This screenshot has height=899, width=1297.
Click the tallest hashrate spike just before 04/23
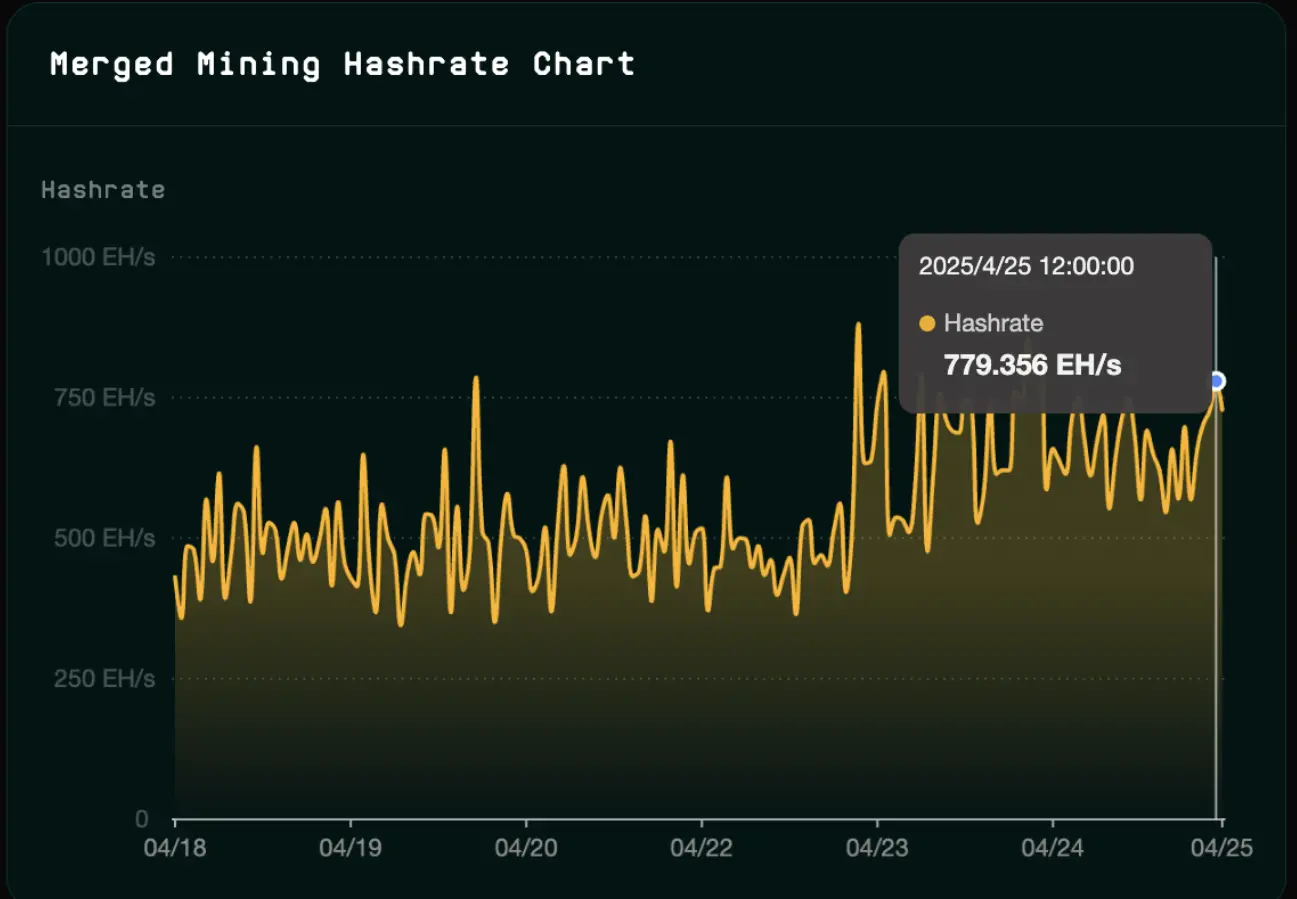[858, 326]
